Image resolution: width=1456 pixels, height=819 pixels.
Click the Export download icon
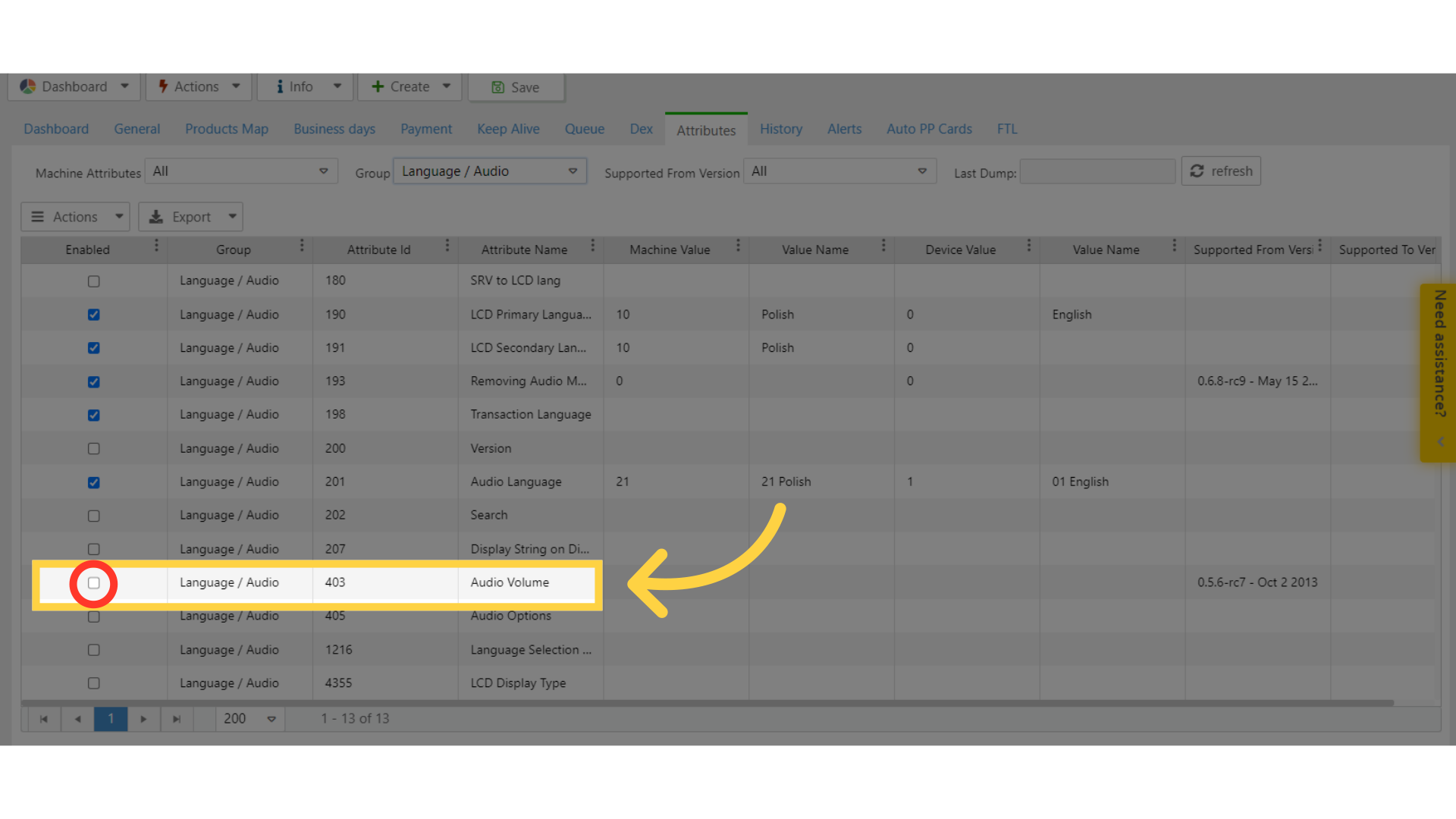(x=156, y=217)
